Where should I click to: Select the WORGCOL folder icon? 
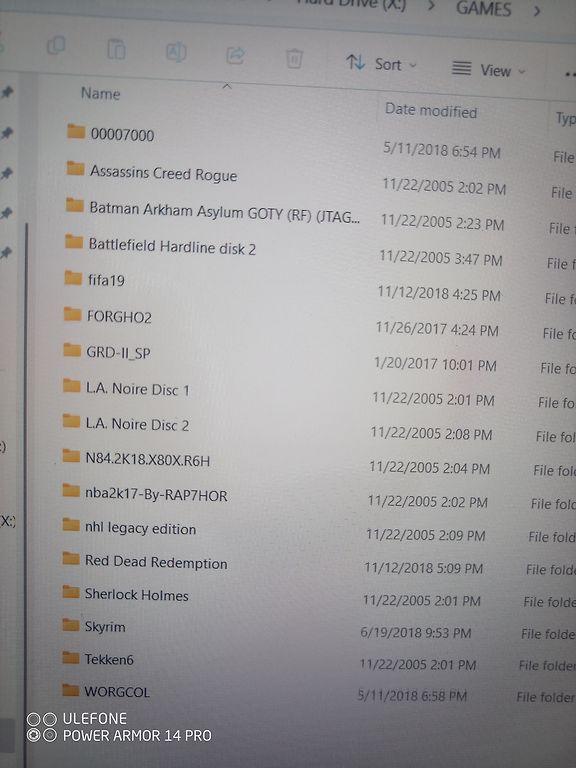tap(71, 690)
